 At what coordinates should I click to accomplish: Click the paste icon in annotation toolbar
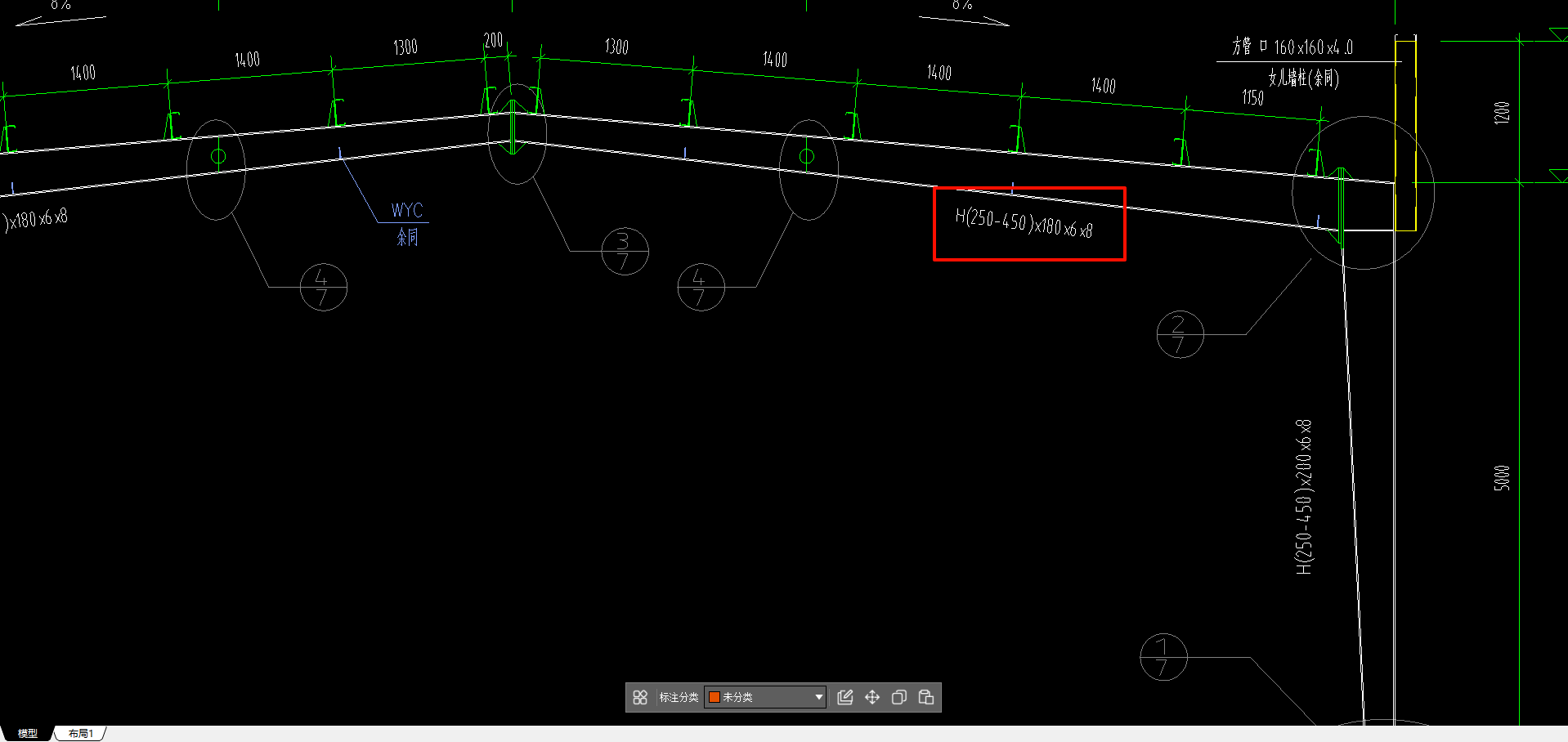(926, 697)
